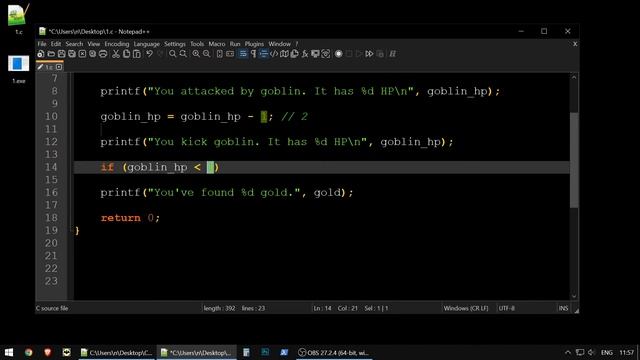Click the vertical scrollbar thumb
Image resolution: width=640 pixels, height=360 pixels.
pos(574,160)
